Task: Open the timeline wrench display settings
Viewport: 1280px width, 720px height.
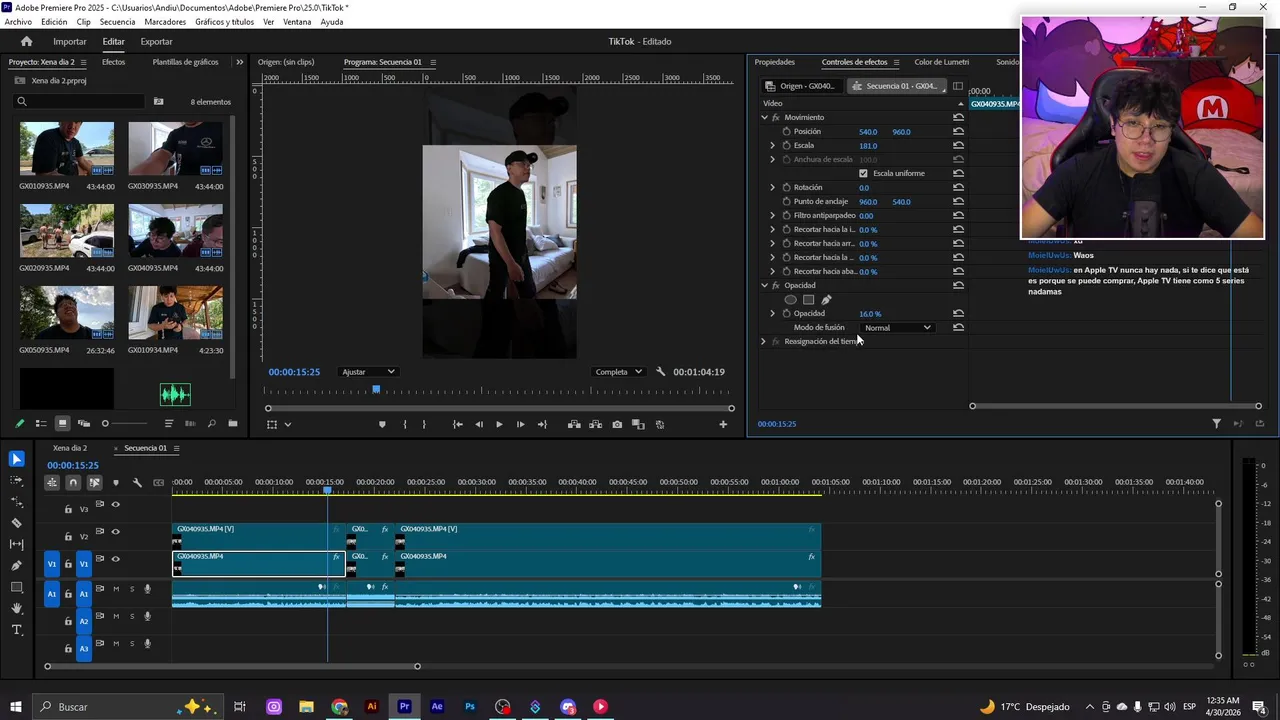Action: pos(137,482)
